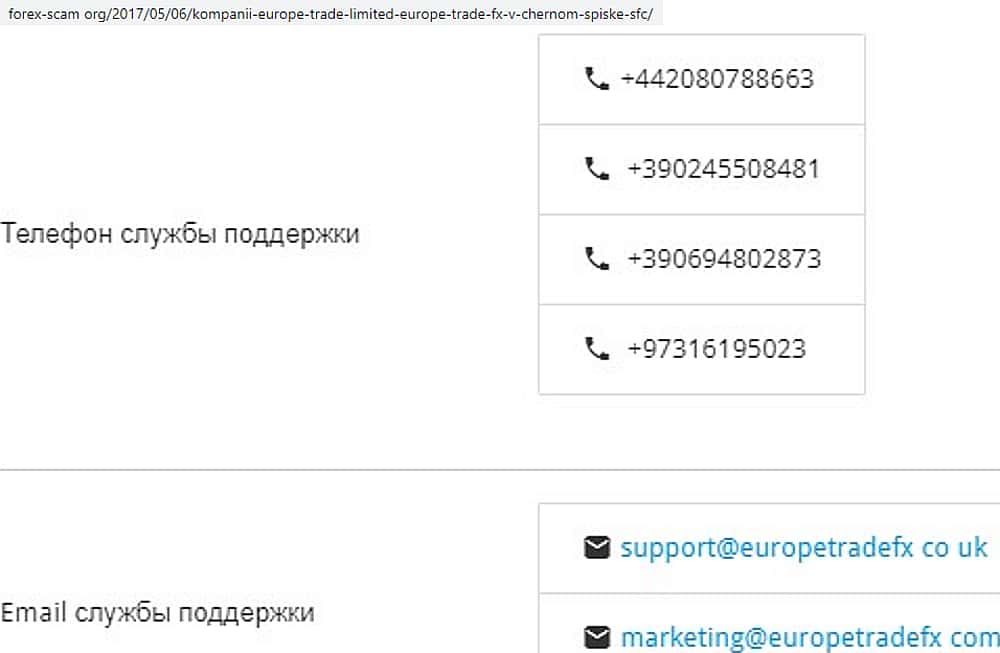This screenshot has width=1000, height=653.
Task: Click envelope icon next to support email
Action: point(597,548)
